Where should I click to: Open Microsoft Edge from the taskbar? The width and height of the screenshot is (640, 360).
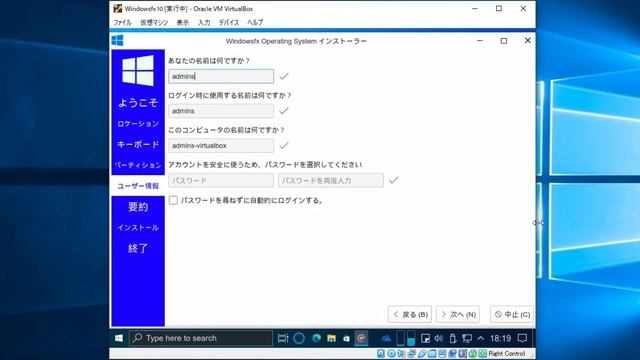(316, 338)
